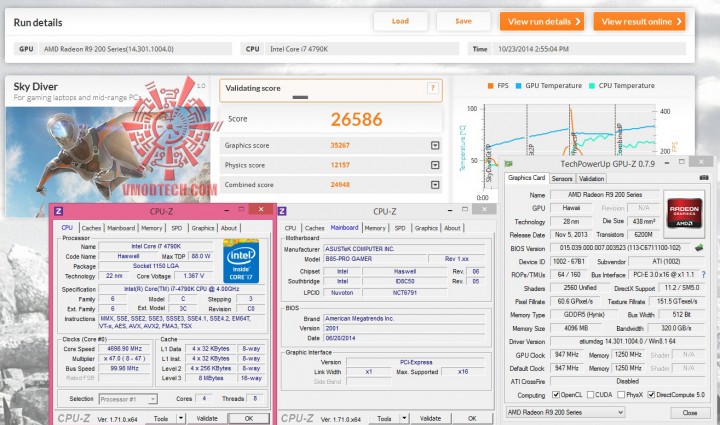720x425 pixels.
Task: Click Tools button in pink CPU-Z window
Action: (161, 418)
